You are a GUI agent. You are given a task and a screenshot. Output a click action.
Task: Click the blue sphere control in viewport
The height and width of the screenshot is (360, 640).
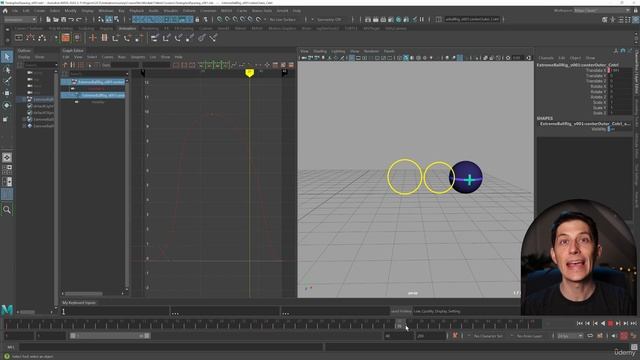click(x=466, y=177)
